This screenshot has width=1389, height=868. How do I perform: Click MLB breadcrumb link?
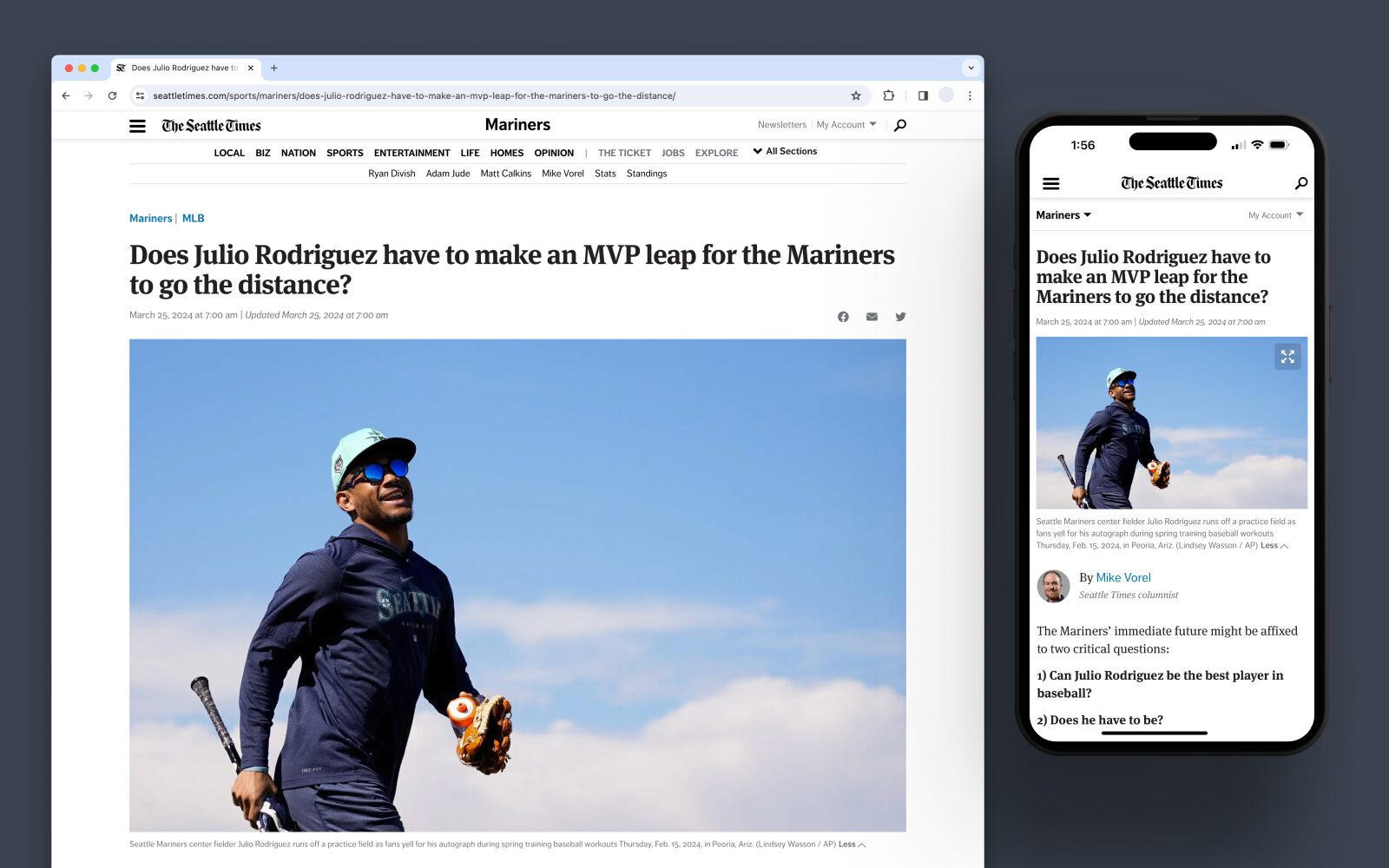point(194,219)
